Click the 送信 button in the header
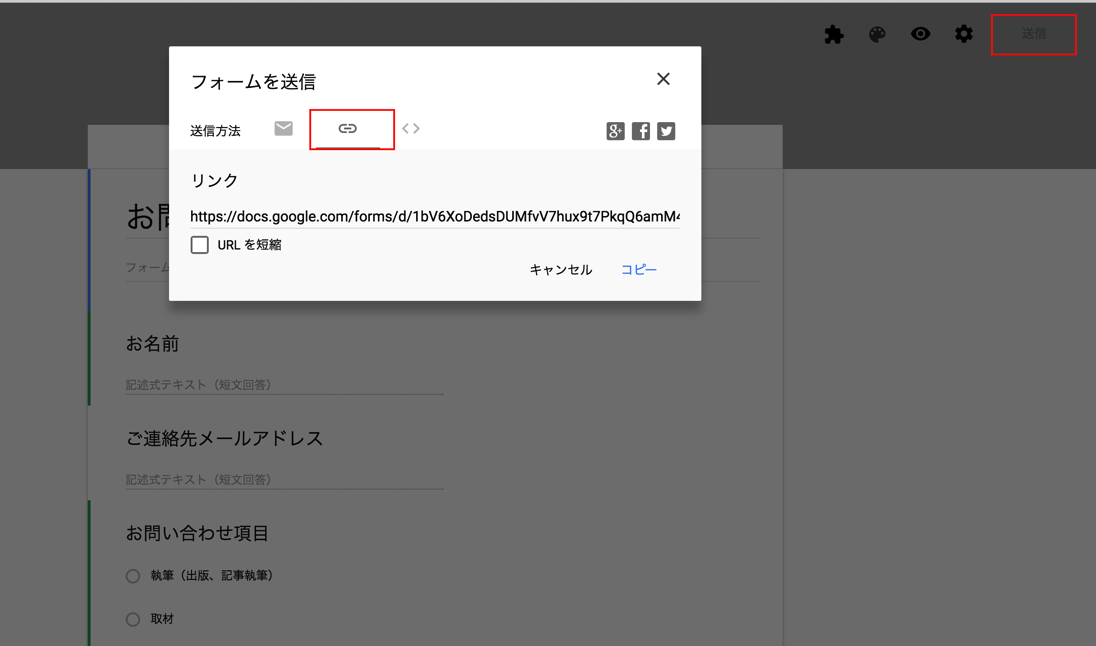Screen dimensions: 1096x646 click(x=1034, y=34)
